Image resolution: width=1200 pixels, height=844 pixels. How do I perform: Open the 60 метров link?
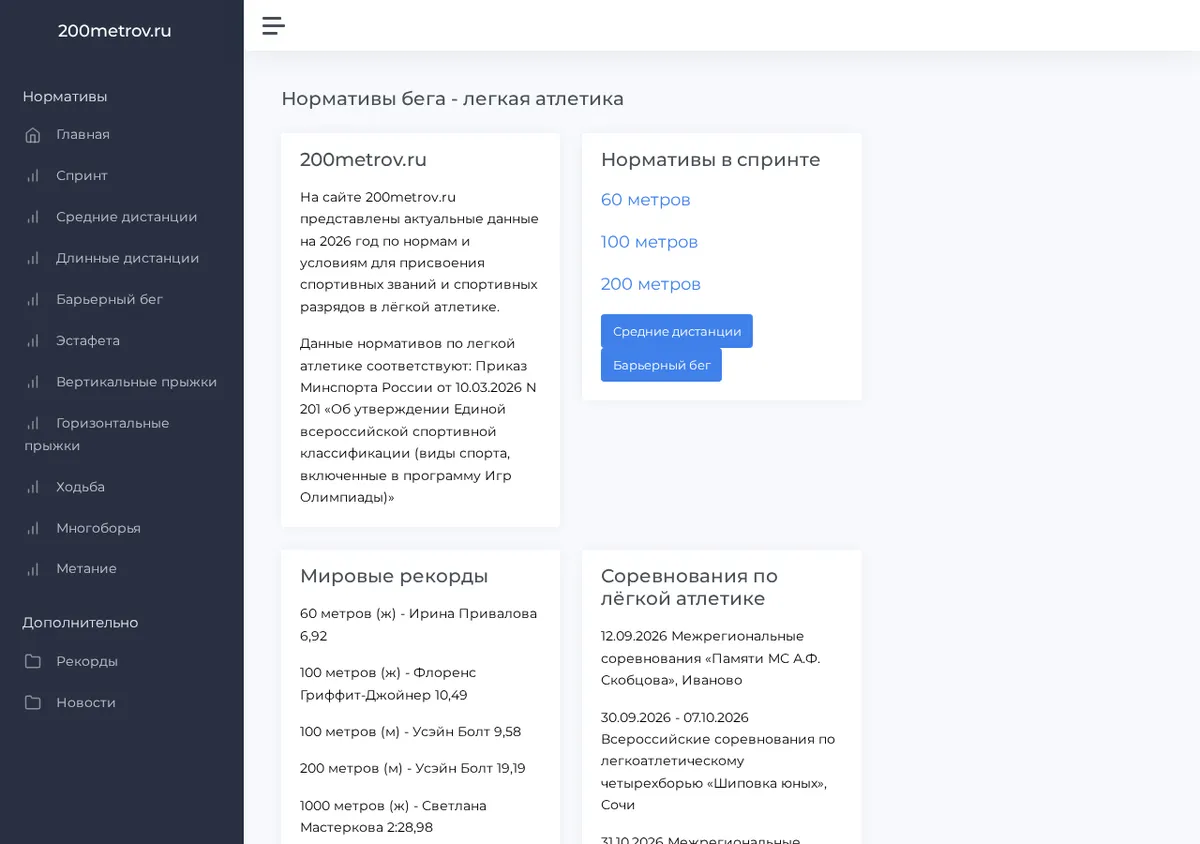click(645, 200)
